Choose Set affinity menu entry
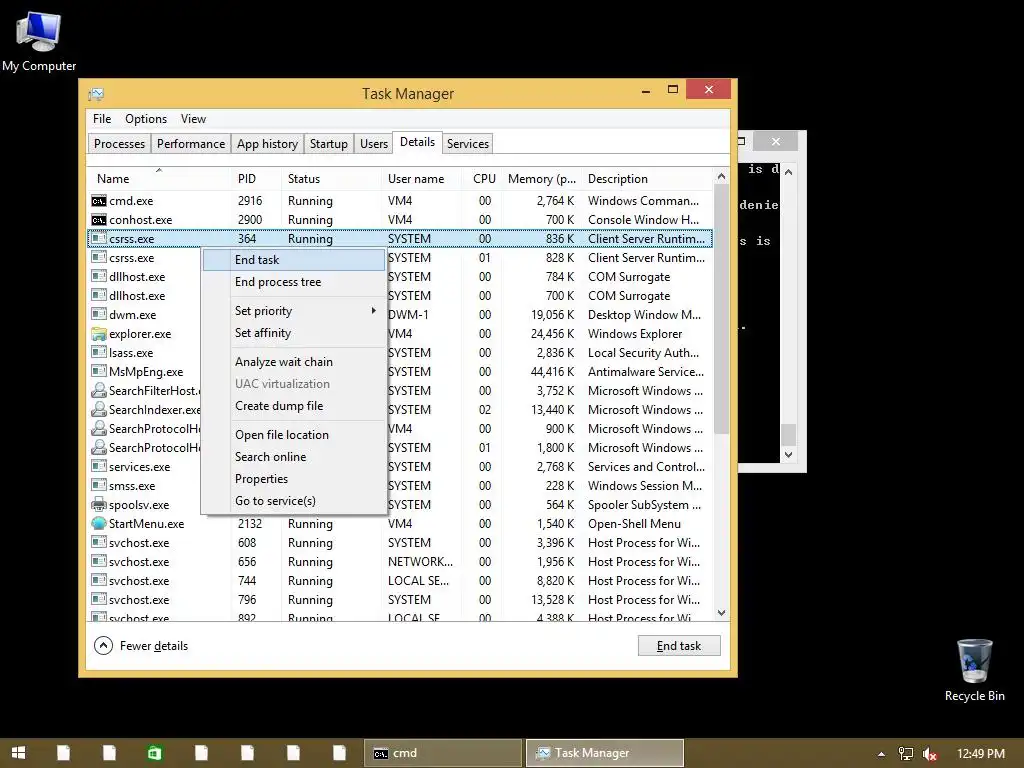The height and width of the screenshot is (768, 1024). (294, 333)
